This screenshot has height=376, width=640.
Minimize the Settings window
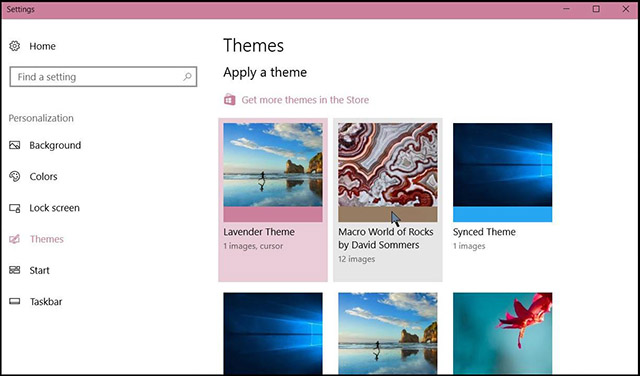pyautogui.click(x=567, y=9)
